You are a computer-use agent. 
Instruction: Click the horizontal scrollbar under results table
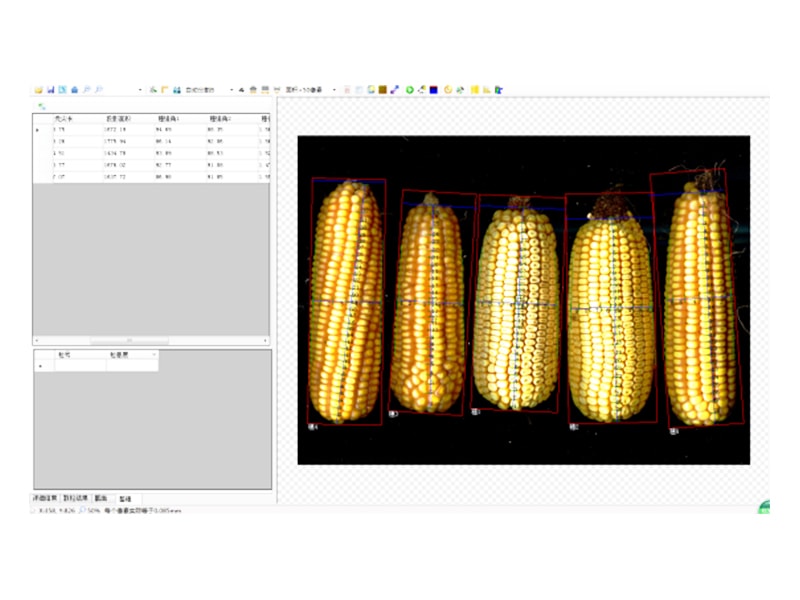tap(150, 341)
